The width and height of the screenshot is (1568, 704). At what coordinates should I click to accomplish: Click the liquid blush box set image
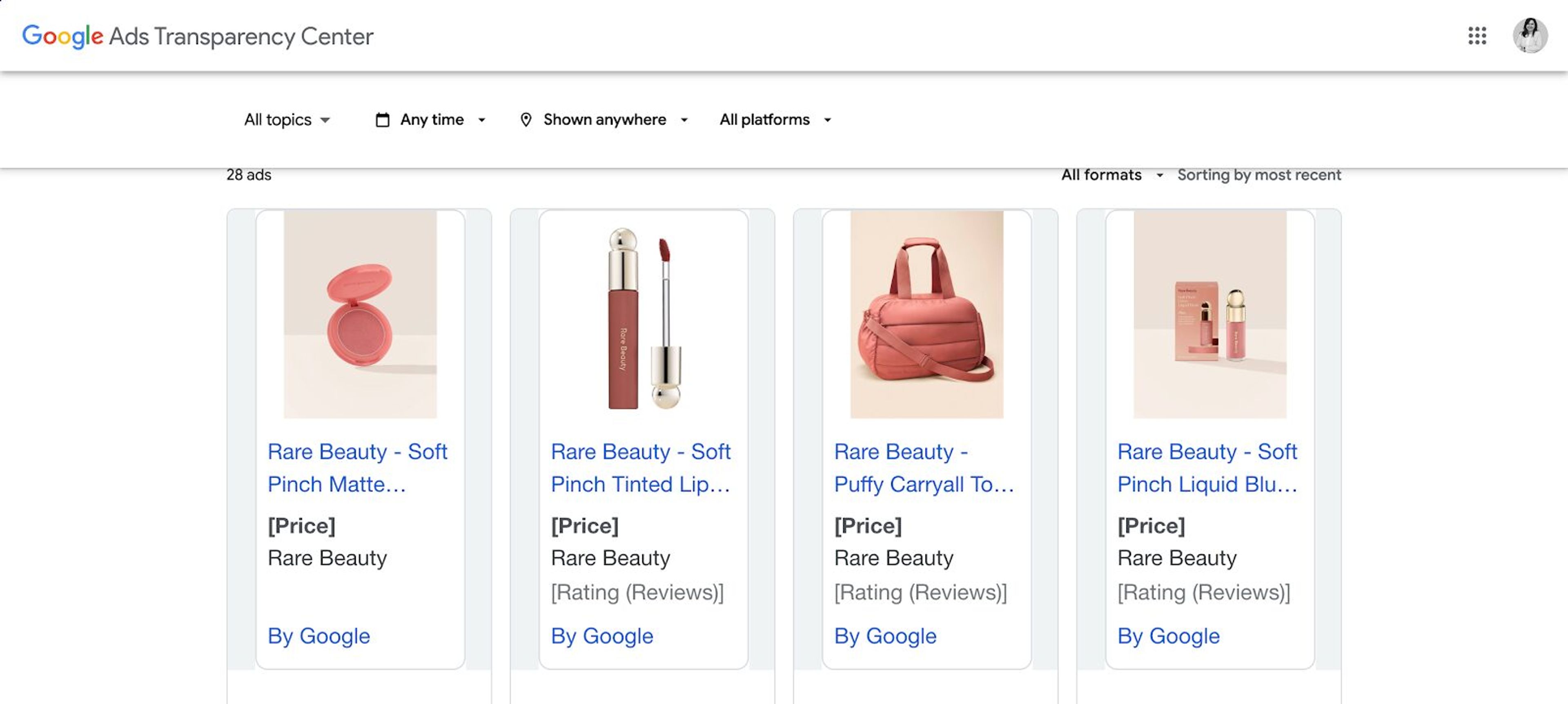pos(1209,314)
